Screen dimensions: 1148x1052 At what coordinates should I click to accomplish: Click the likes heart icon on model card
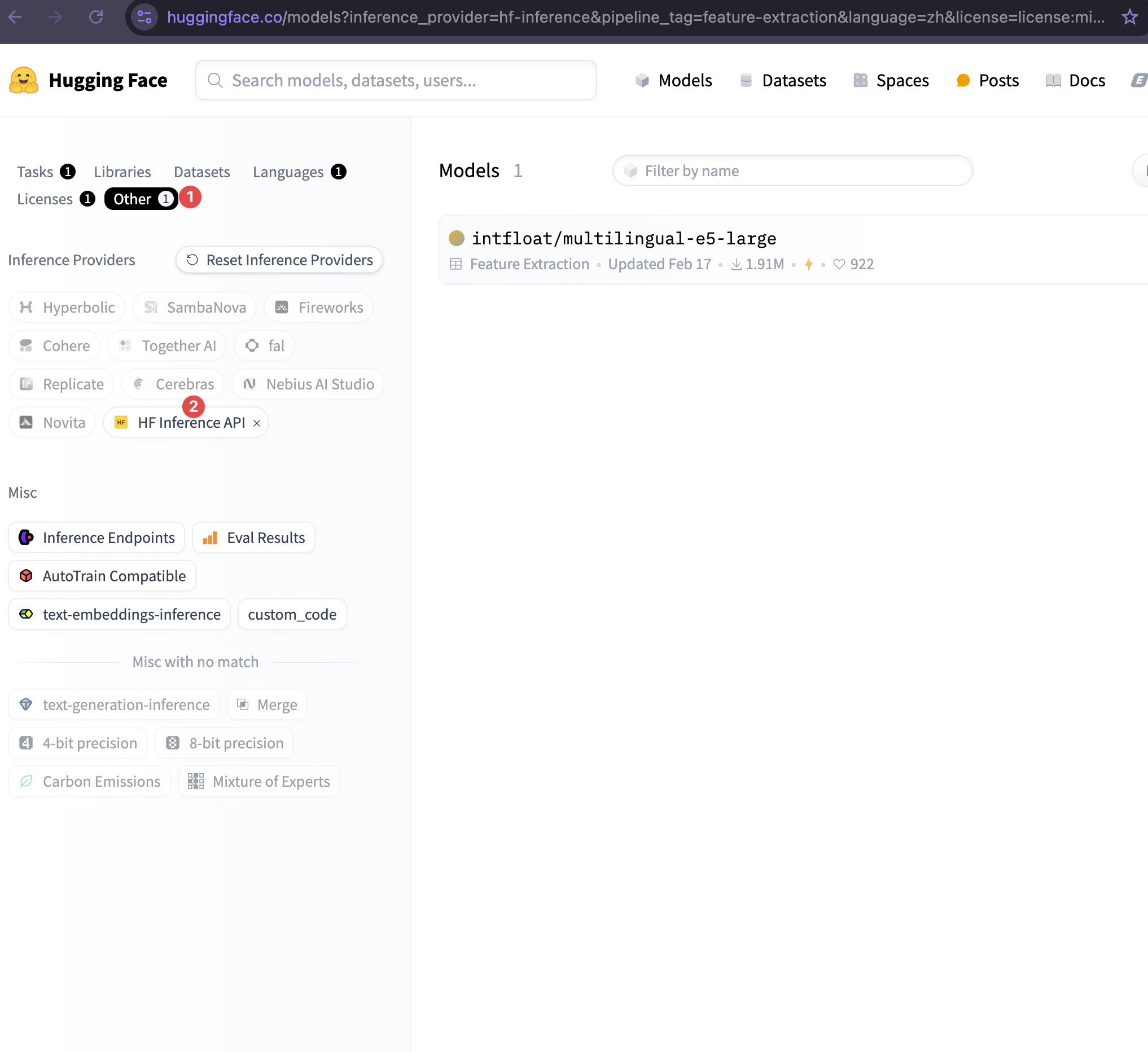pos(839,264)
